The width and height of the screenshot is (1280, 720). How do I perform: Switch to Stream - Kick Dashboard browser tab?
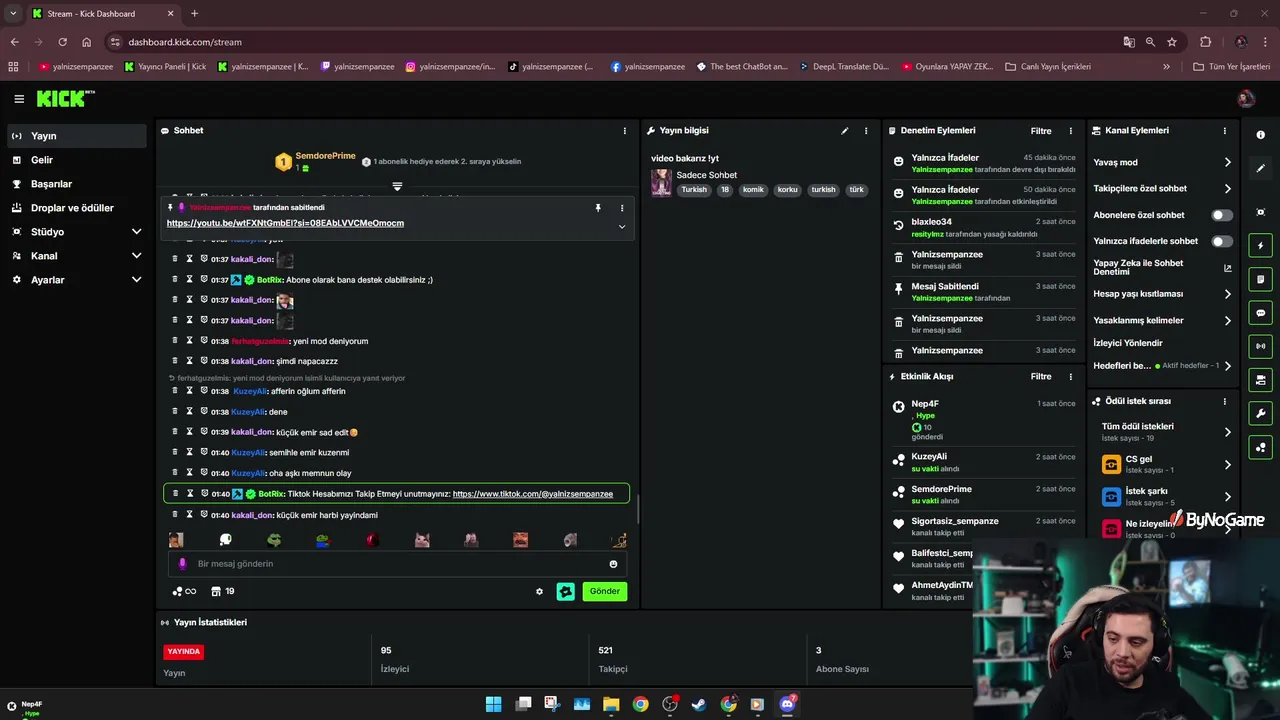102,13
